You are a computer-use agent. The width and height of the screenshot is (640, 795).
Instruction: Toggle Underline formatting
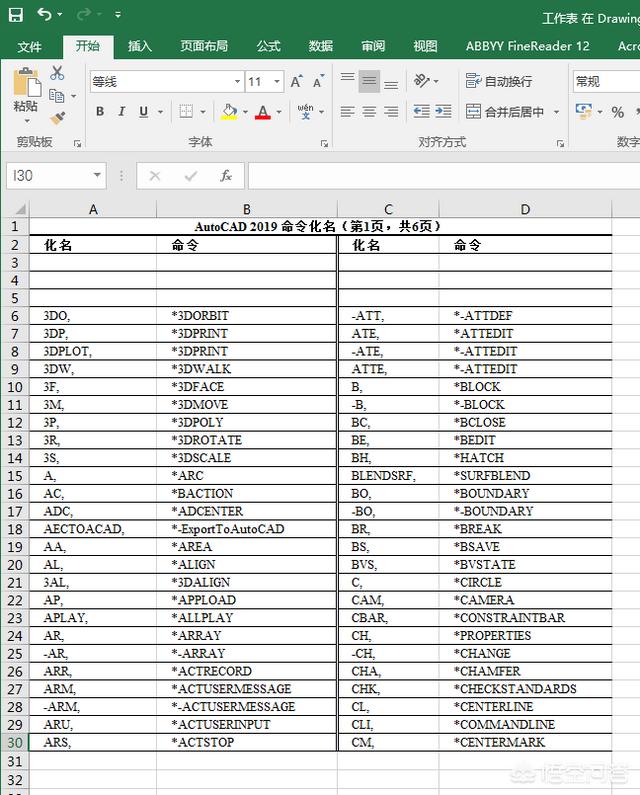(x=144, y=112)
